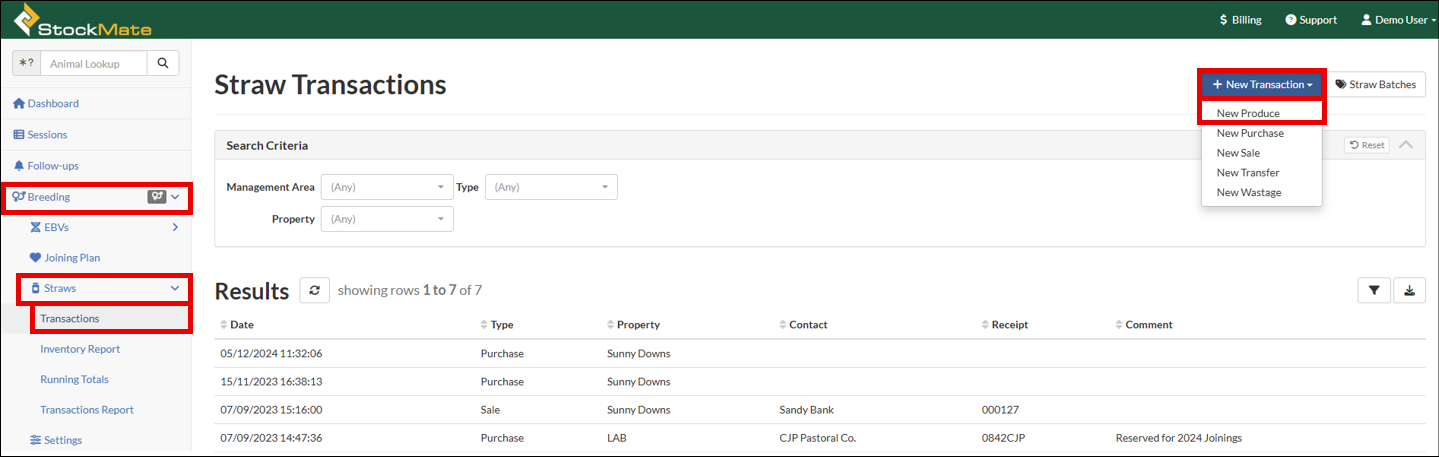Viewport: 1439px width, 457px height.
Task: Open the Property filter dropdown
Action: [x=387, y=219]
